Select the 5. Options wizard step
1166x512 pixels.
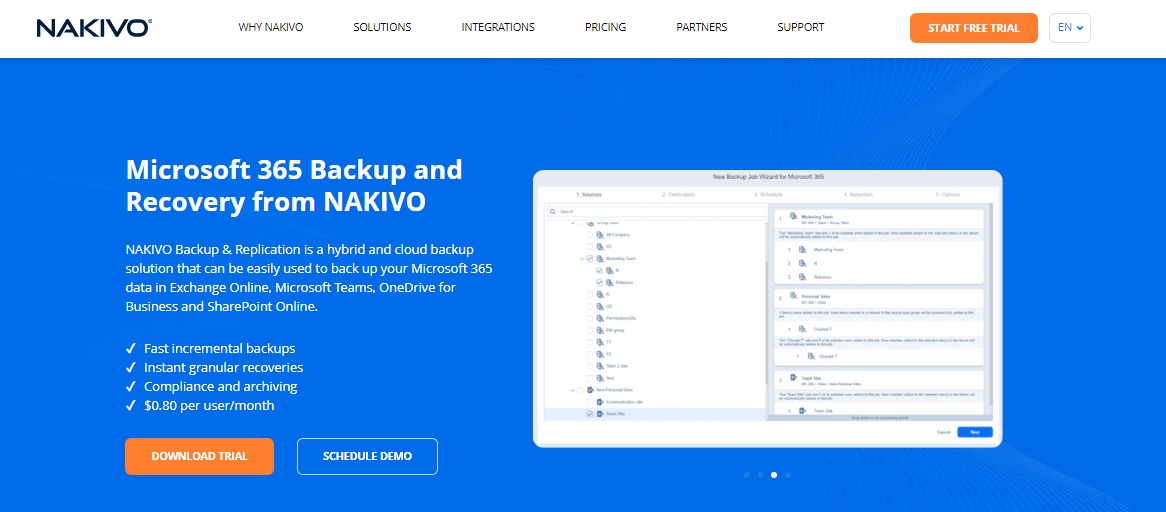[x=948, y=195]
